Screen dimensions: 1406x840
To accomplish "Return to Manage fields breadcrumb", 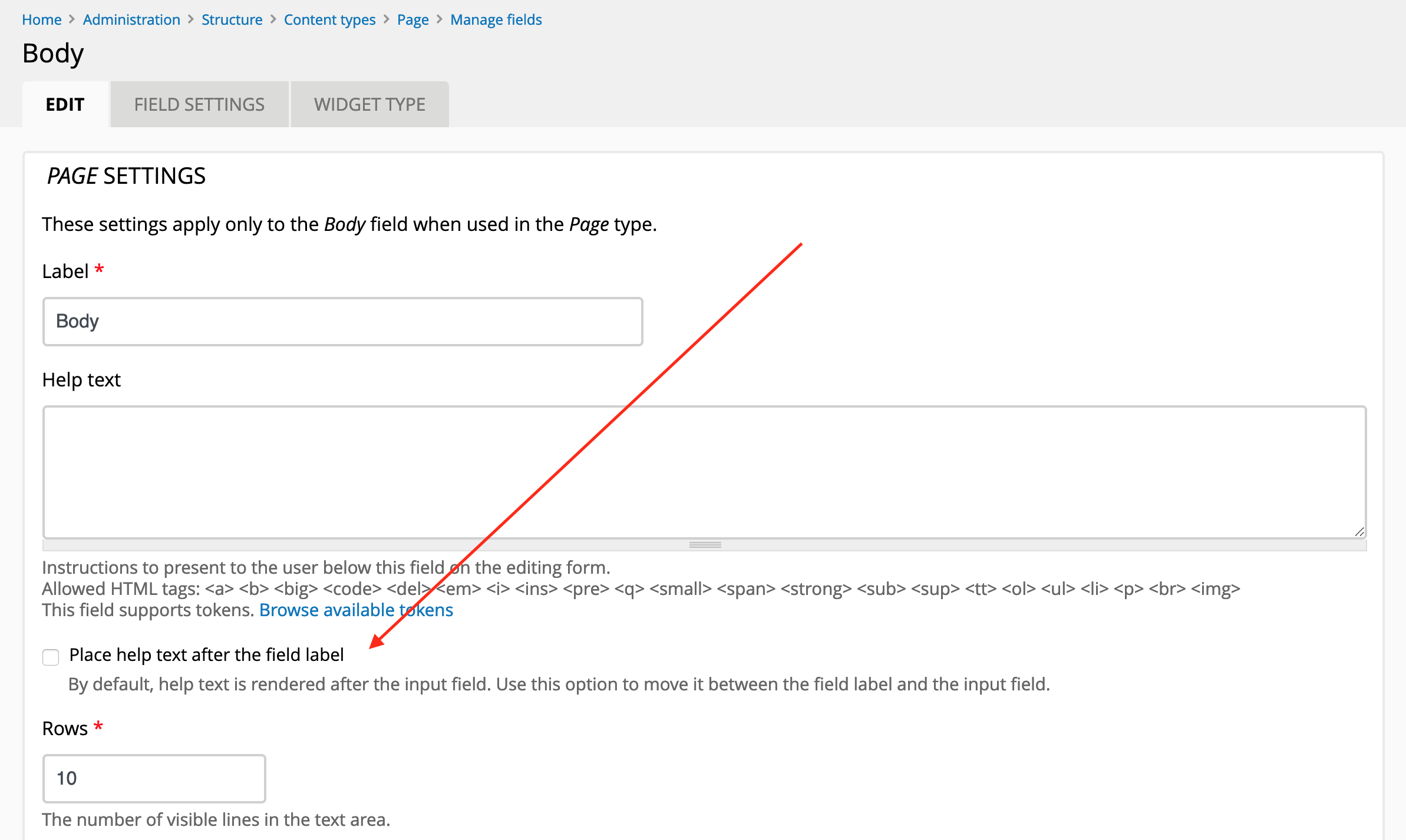I will [x=496, y=19].
